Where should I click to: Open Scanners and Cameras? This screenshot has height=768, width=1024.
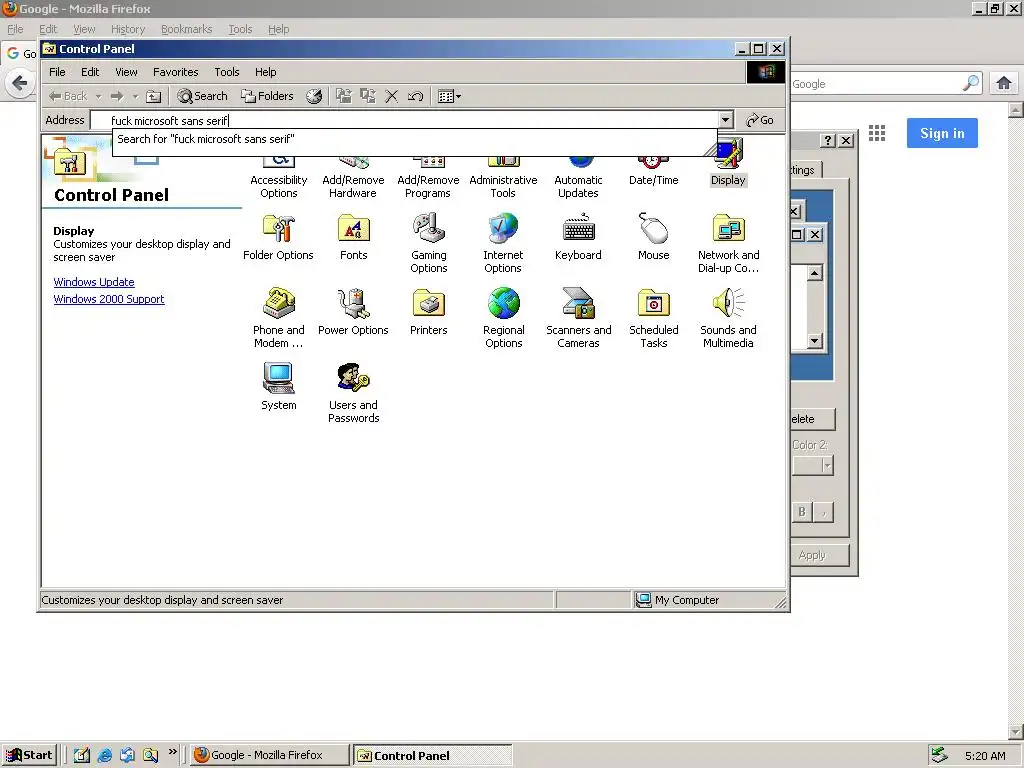tap(579, 318)
